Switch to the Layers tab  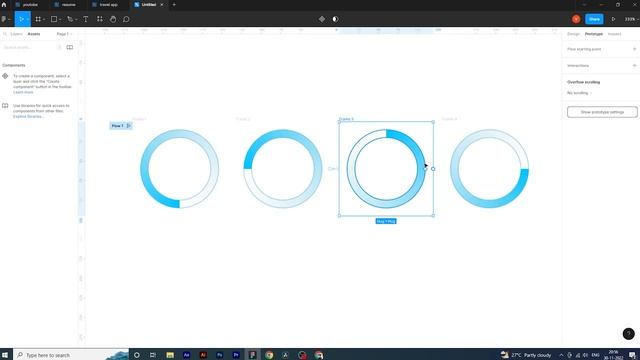pos(16,34)
